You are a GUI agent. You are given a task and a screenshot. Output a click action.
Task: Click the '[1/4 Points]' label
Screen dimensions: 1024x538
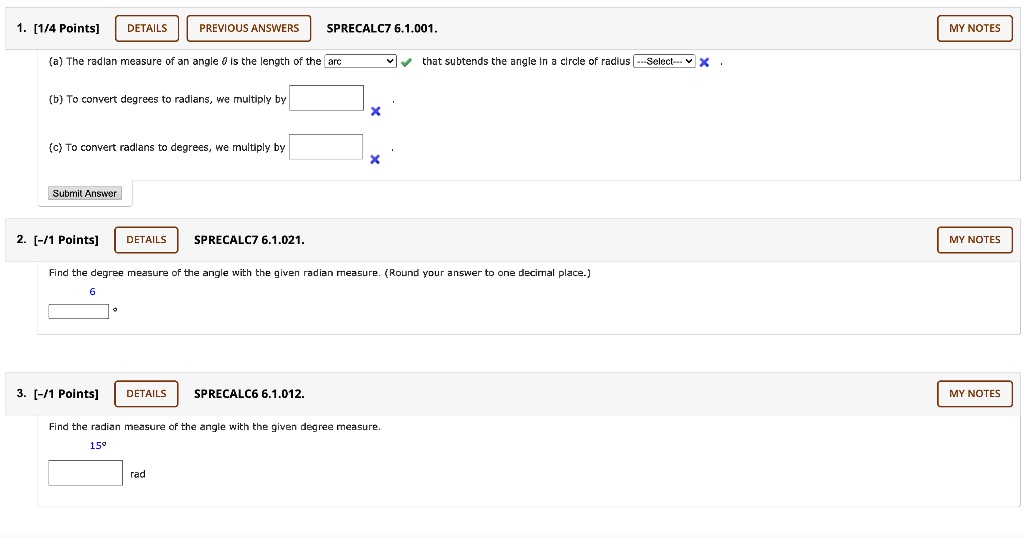tap(67, 28)
